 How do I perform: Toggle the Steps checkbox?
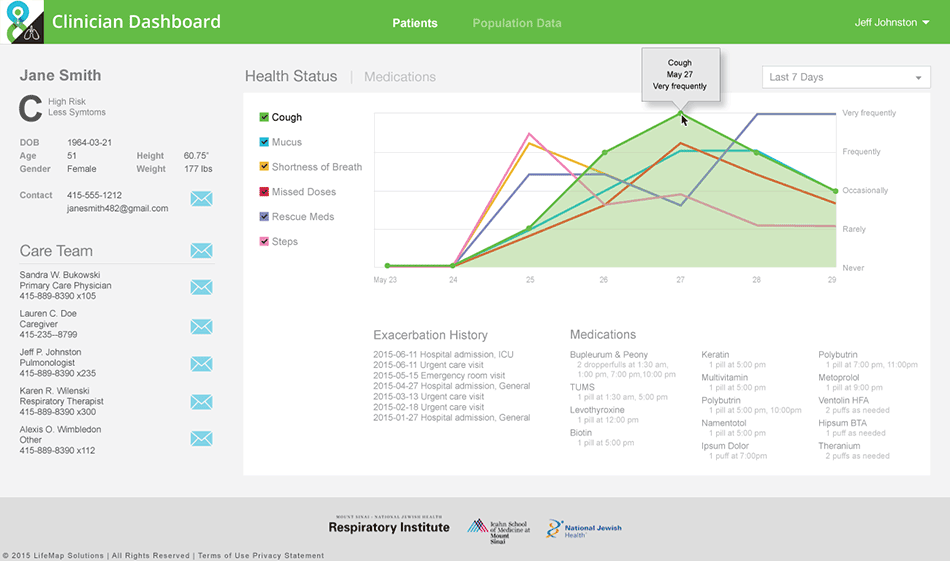264,241
